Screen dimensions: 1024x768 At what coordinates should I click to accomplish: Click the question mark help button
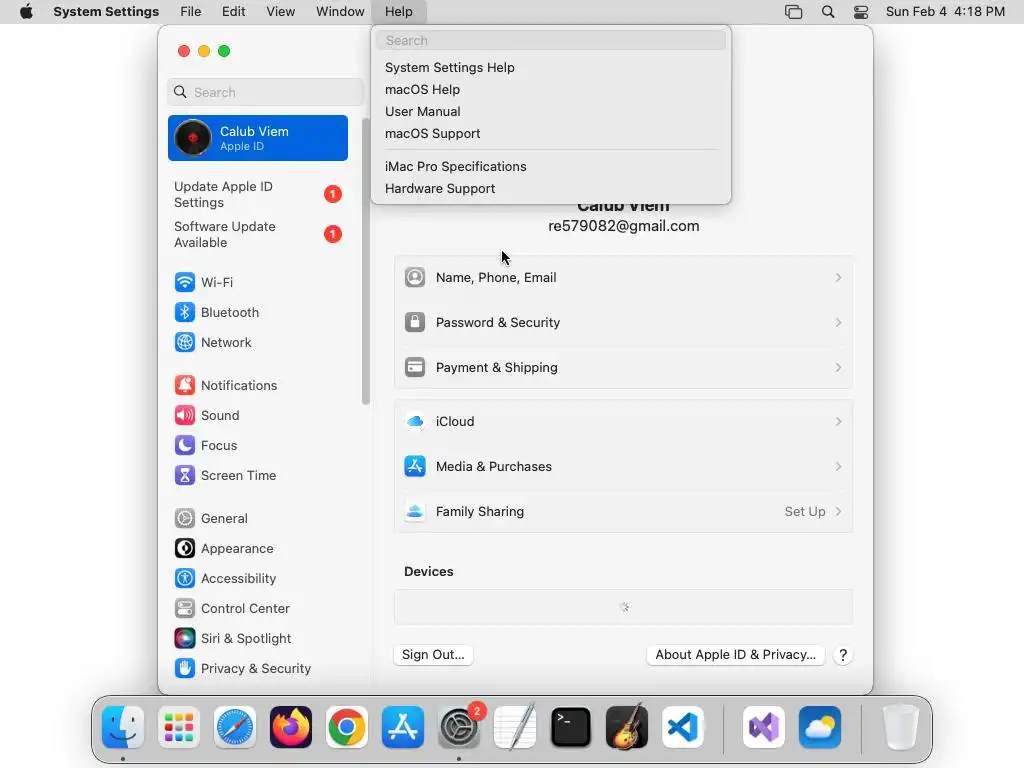point(843,656)
